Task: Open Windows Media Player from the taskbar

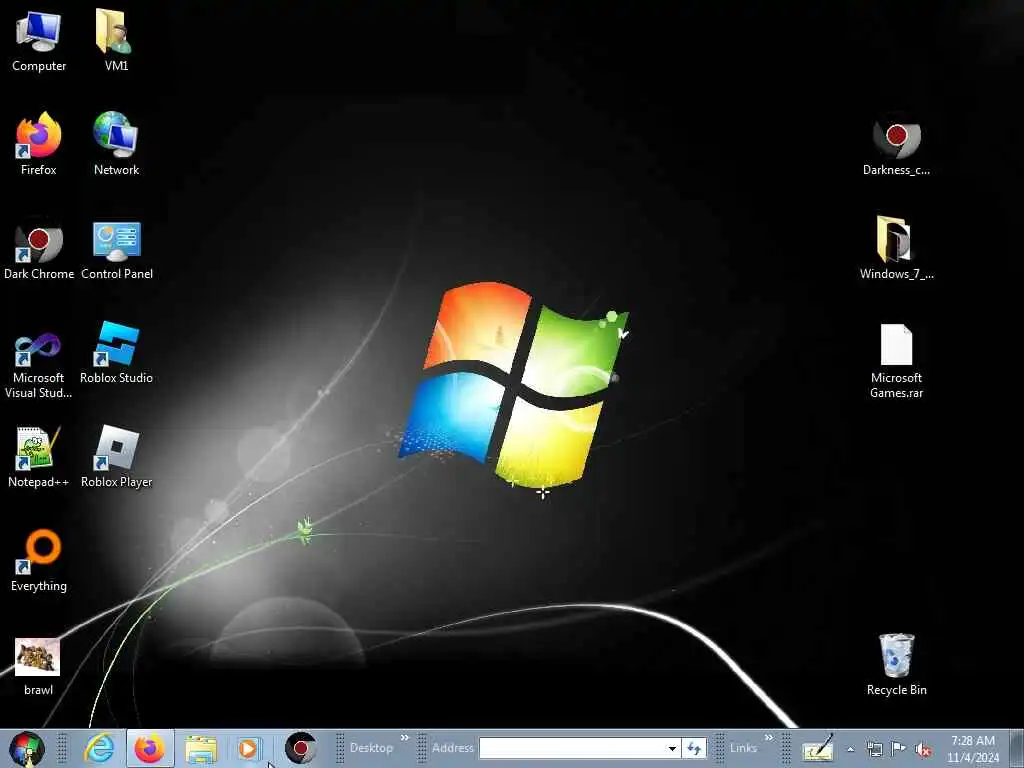Action: click(249, 748)
